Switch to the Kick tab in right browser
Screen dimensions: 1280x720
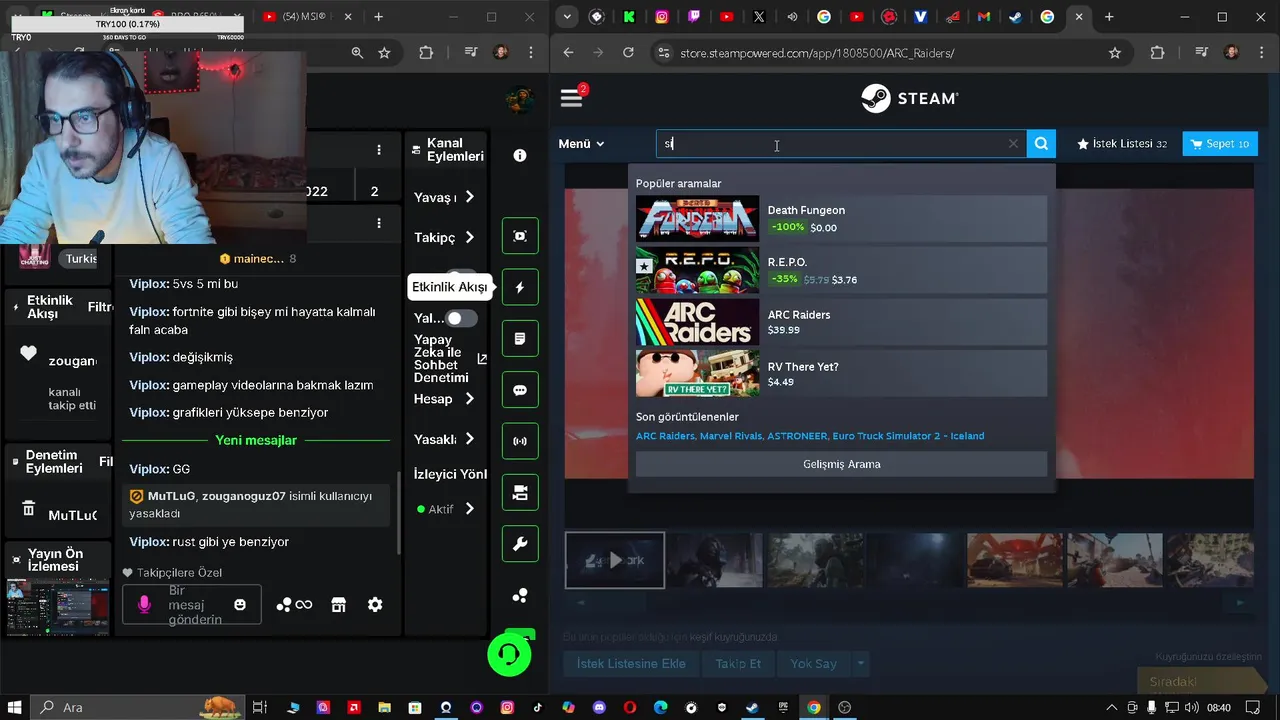(629, 17)
